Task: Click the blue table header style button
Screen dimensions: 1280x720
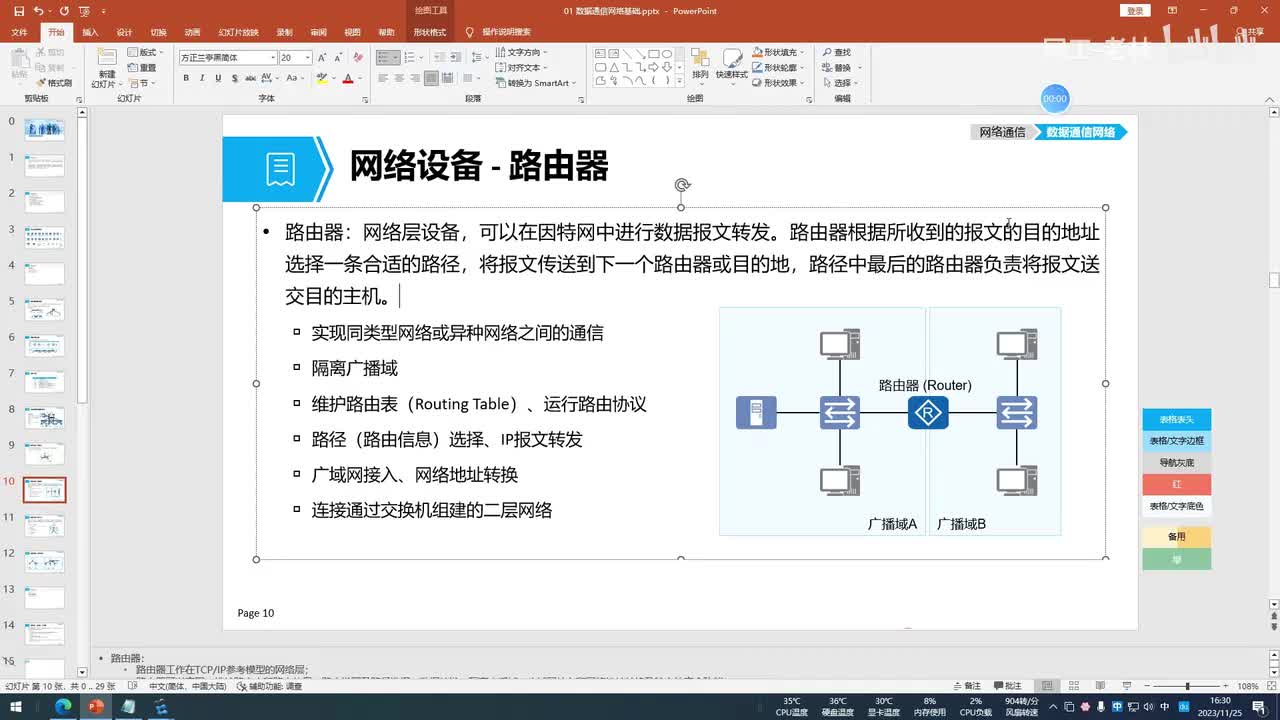Action: tap(1176, 420)
